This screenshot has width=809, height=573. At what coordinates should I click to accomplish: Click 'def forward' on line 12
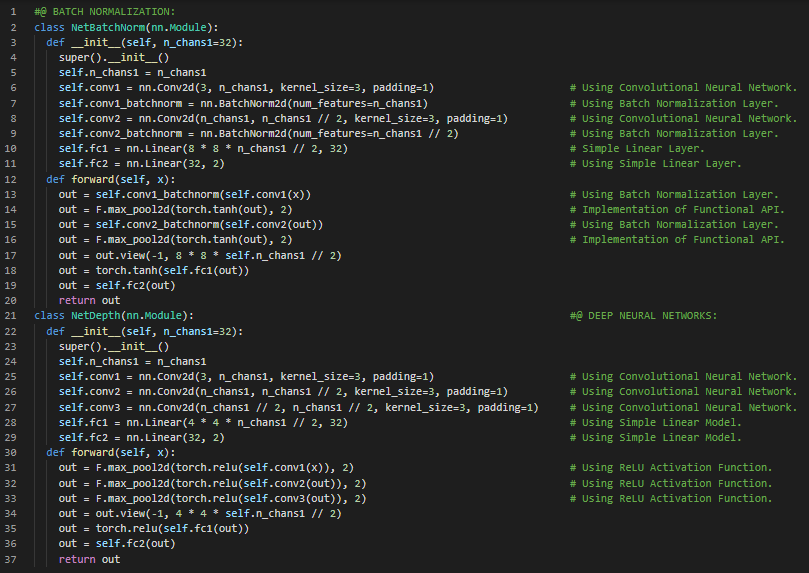pyautogui.click(x=76, y=179)
